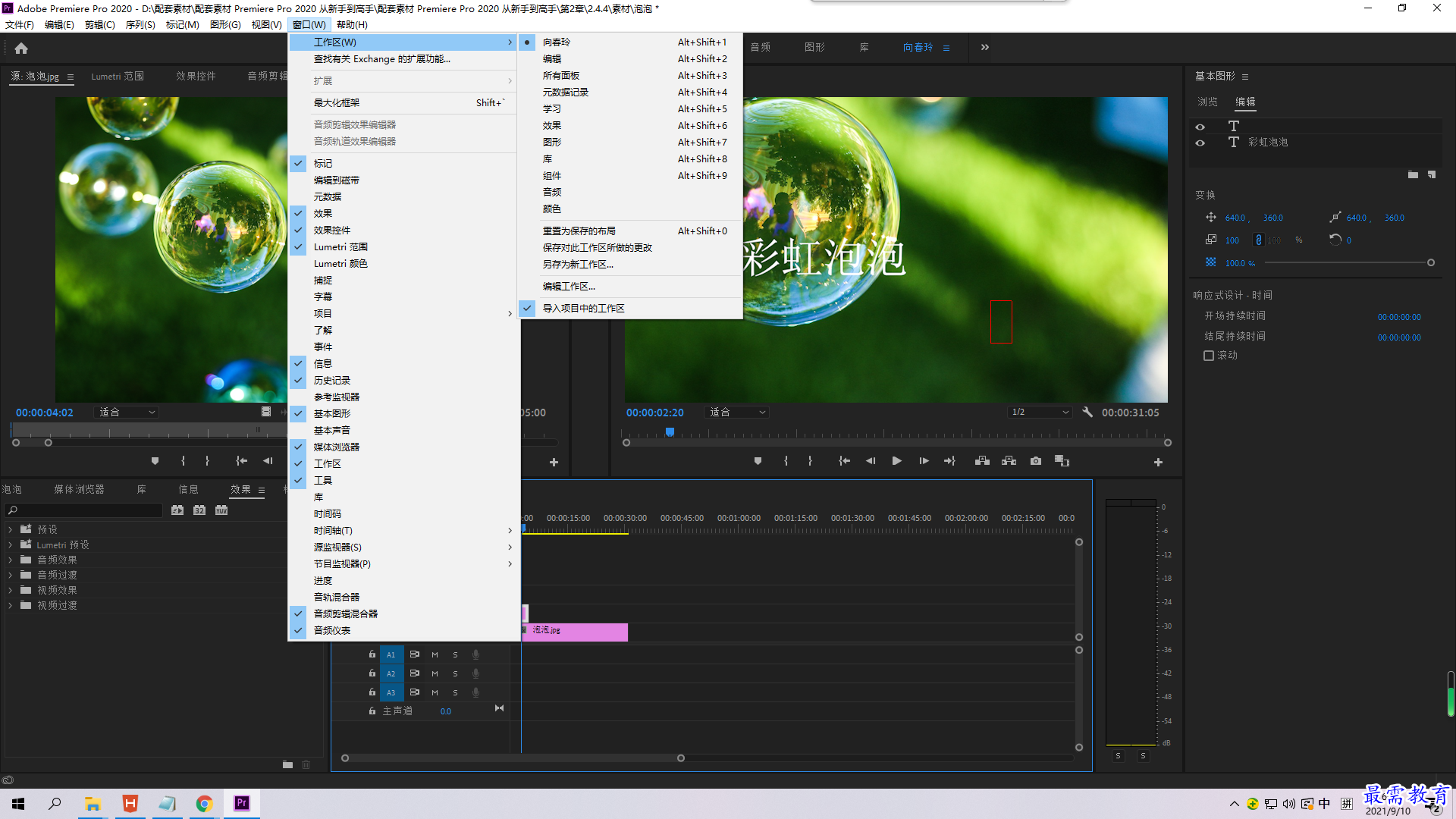The height and width of the screenshot is (819, 1456).
Task: Click the Accelerated Effects filter icon
Action: 177,510
